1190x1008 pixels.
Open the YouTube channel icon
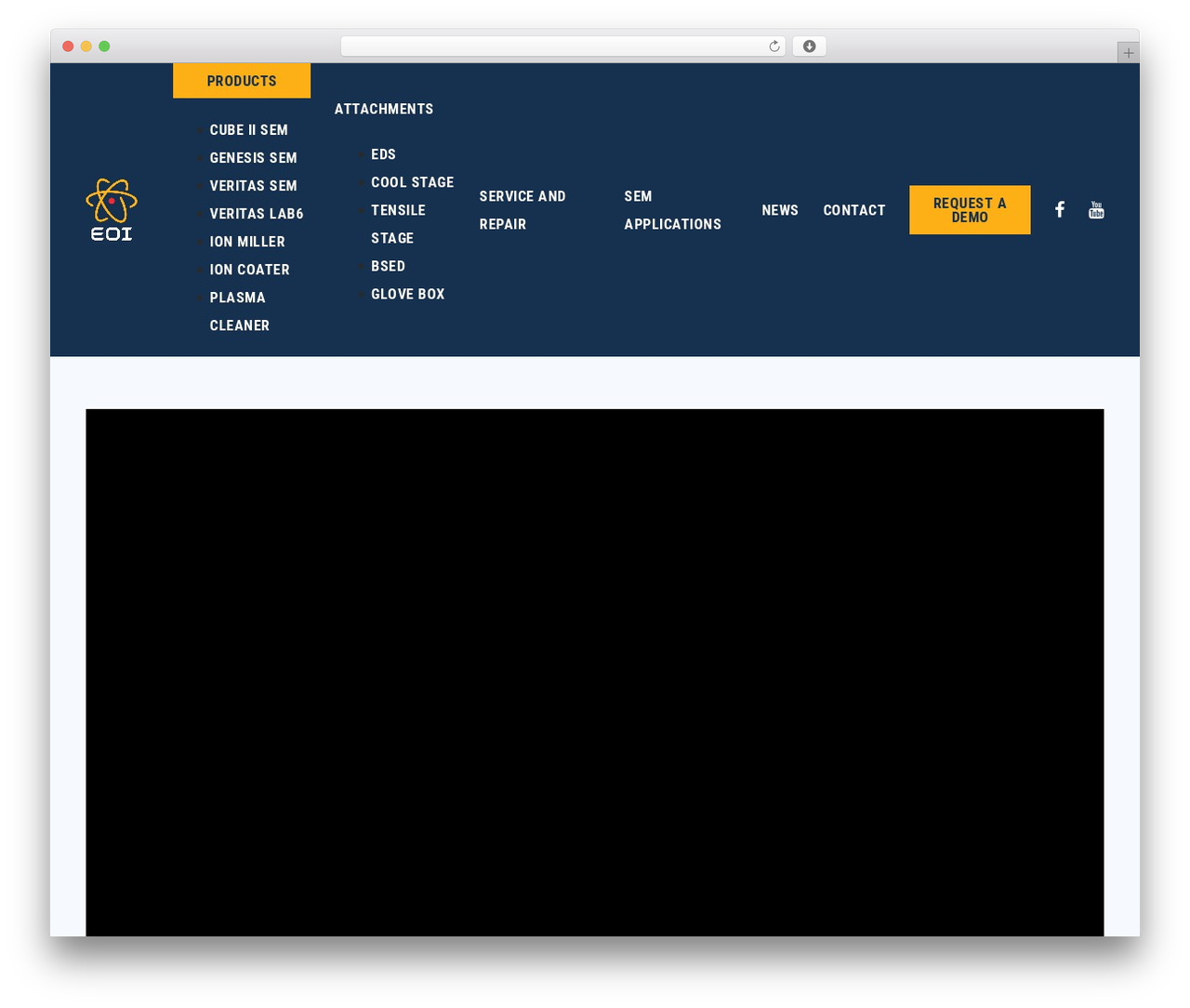pos(1096,209)
